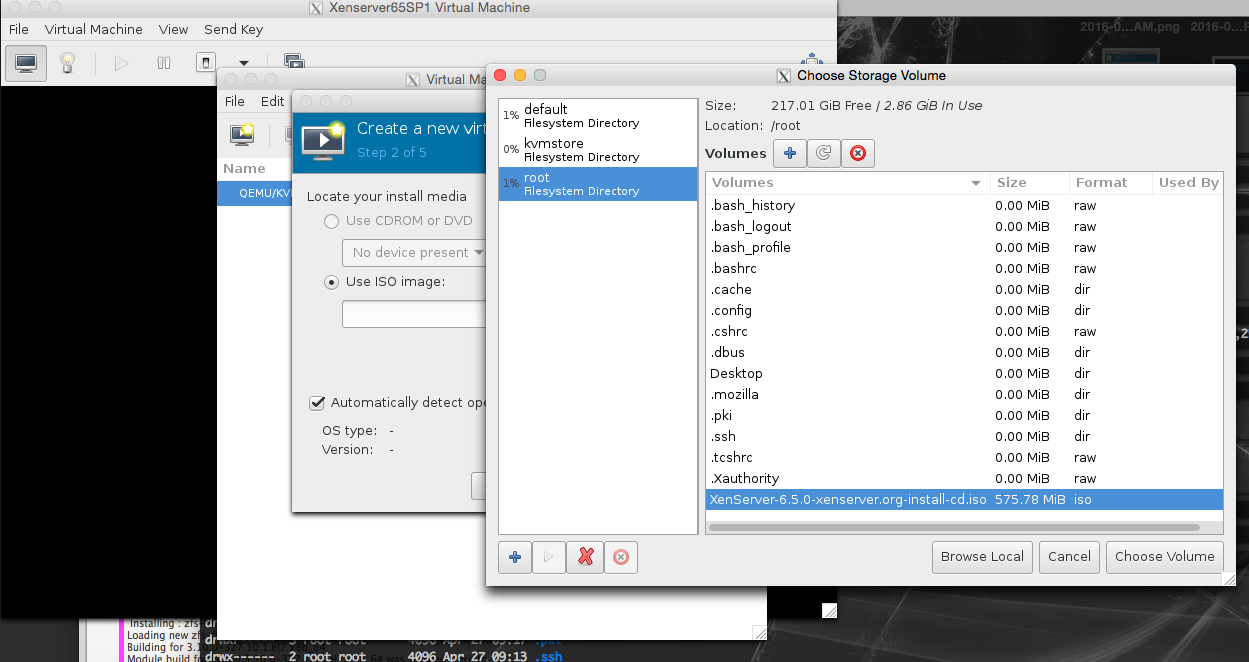
Task: Select the XenServer-6.5.0 install-cd.iso volume
Action: [964, 499]
